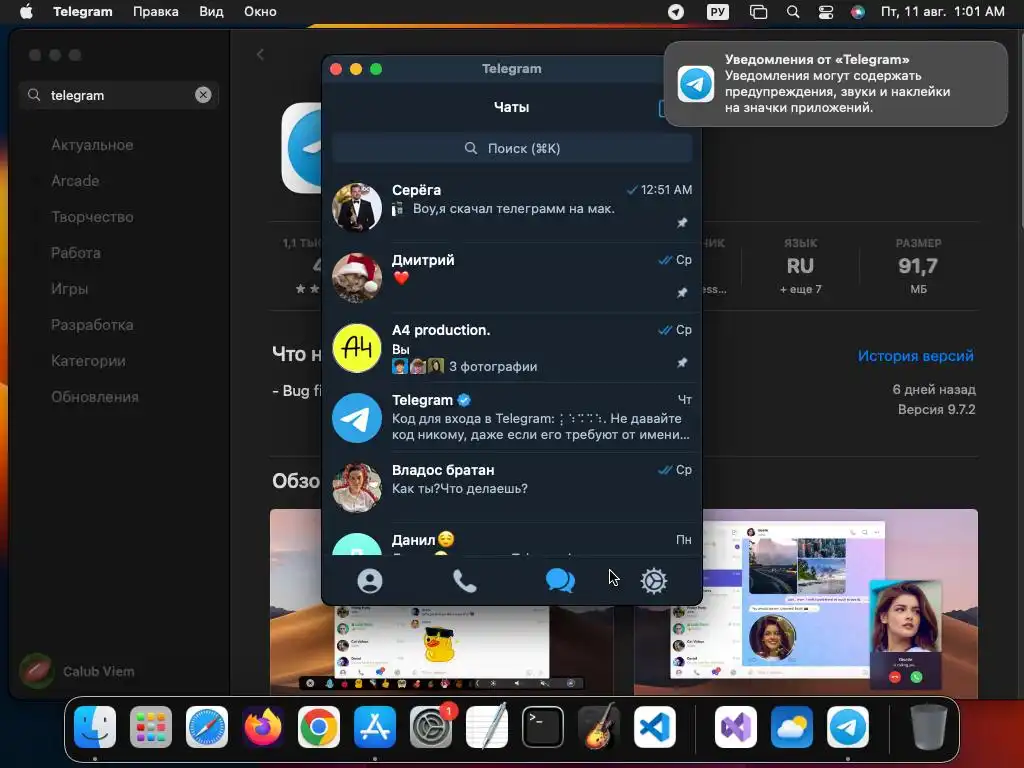Open Правка menu
The height and width of the screenshot is (768, 1024).
[x=155, y=12]
